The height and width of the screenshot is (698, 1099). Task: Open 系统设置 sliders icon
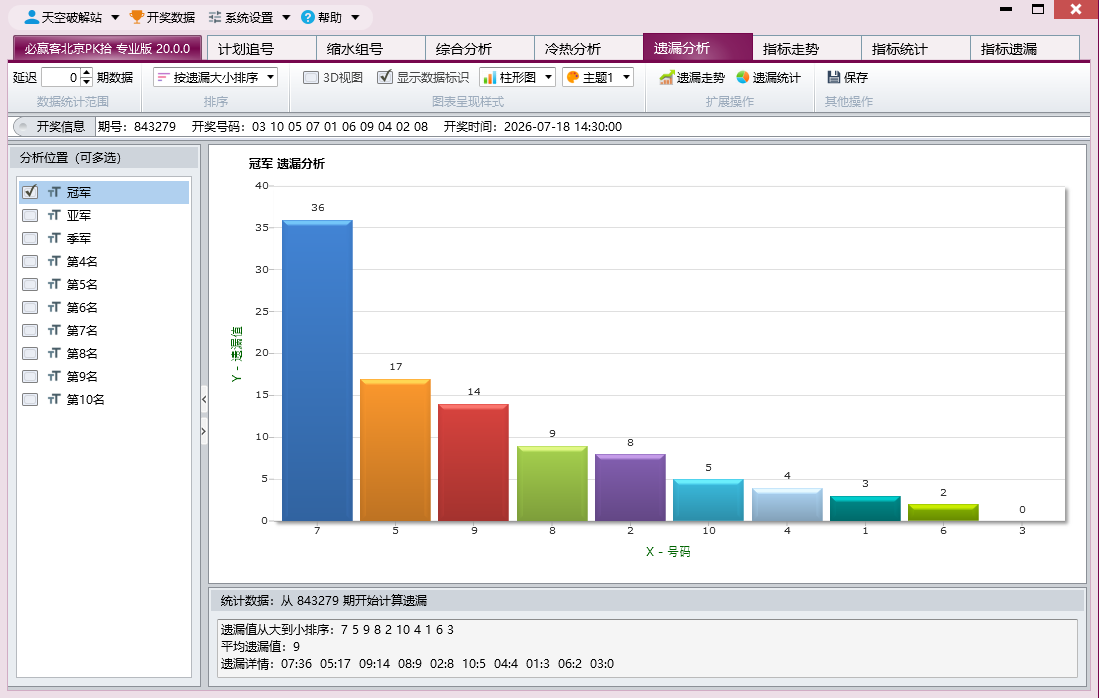coord(215,17)
